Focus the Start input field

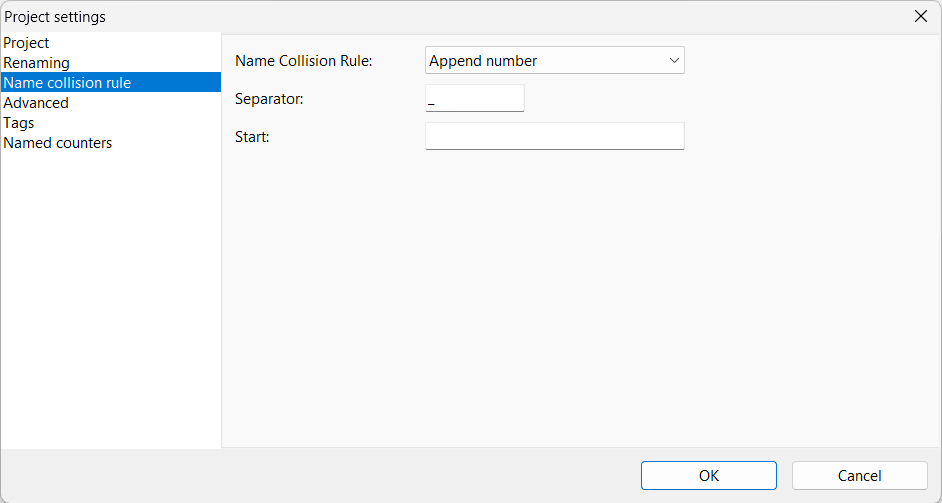tap(555, 136)
